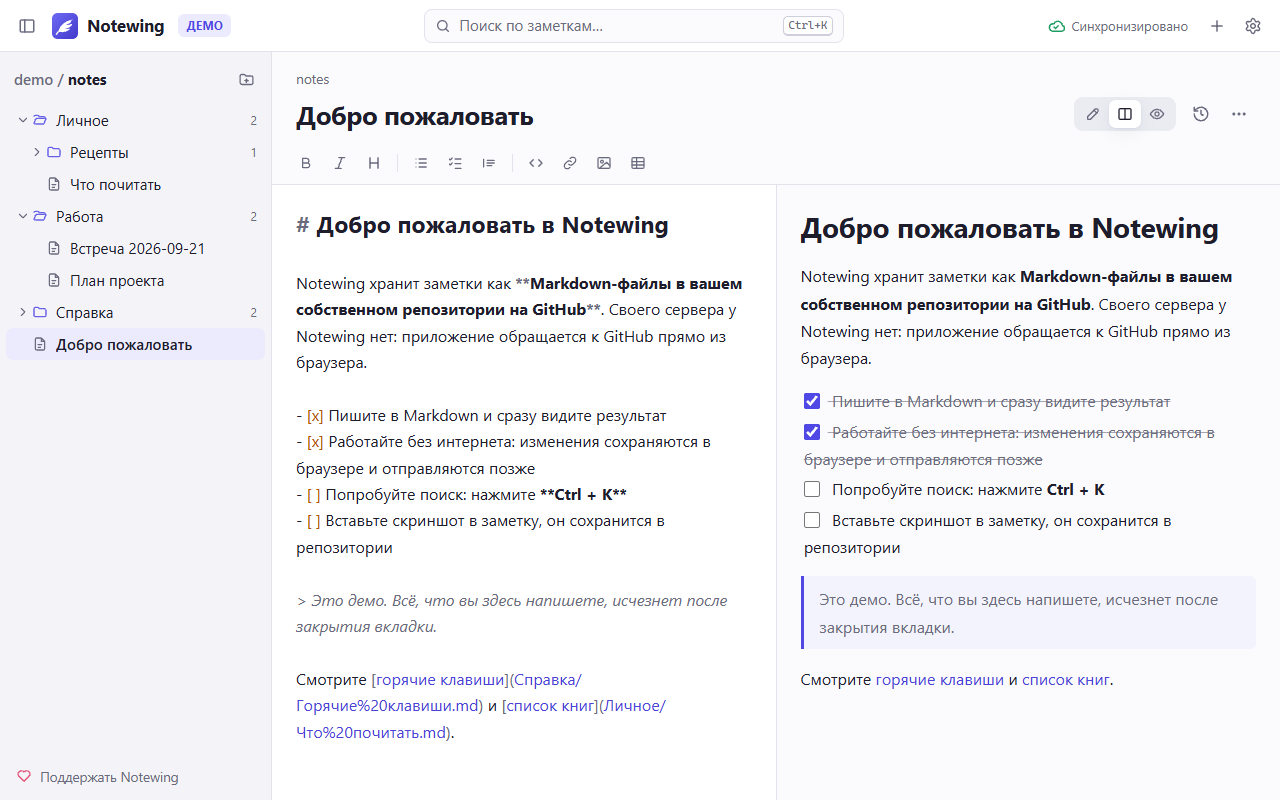Open the note 'Что почитать'
The width and height of the screenshot is (1280, 800).
[x=135, y=185]
